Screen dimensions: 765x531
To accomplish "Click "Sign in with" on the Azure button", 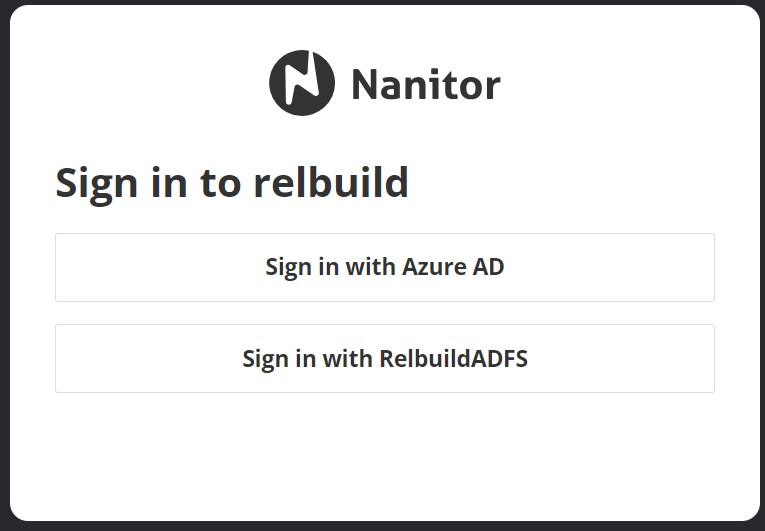I will coord(330,267).
